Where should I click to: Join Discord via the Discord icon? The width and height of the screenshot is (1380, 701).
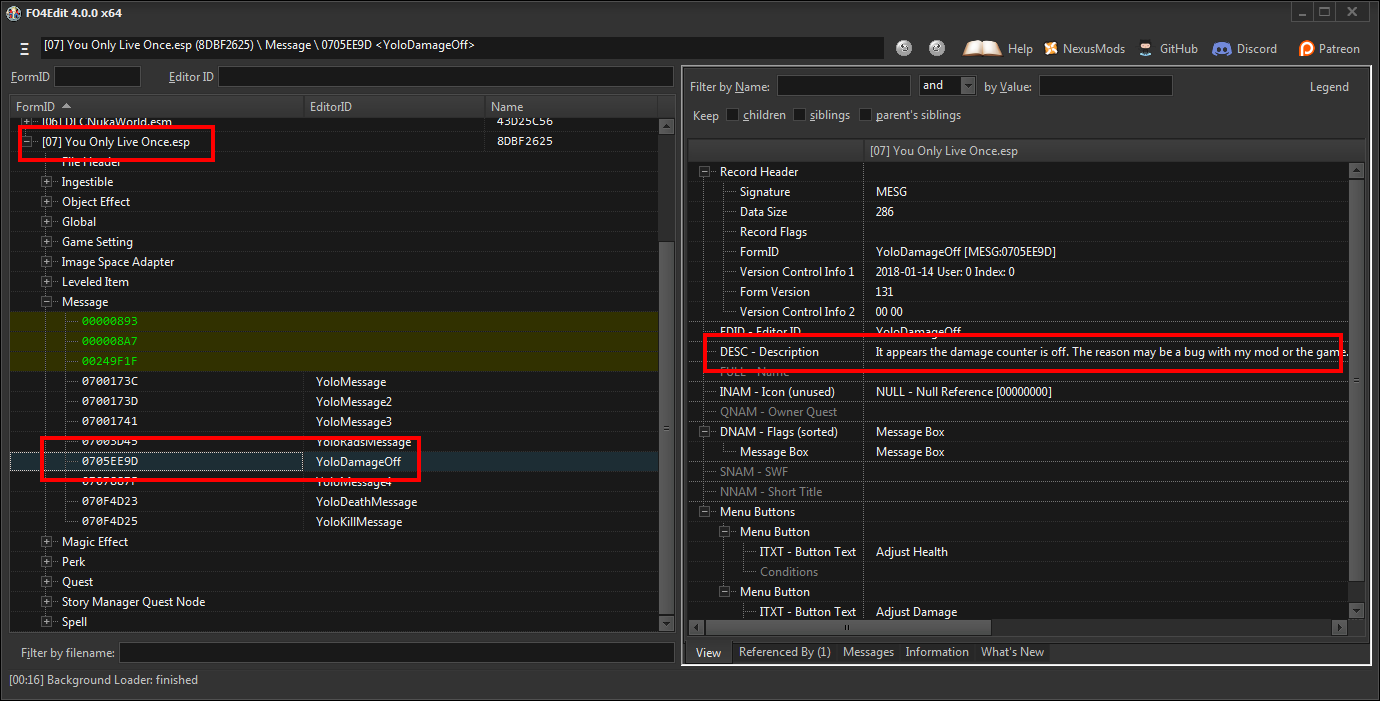pyautogui.click(x=1221, y=47)
